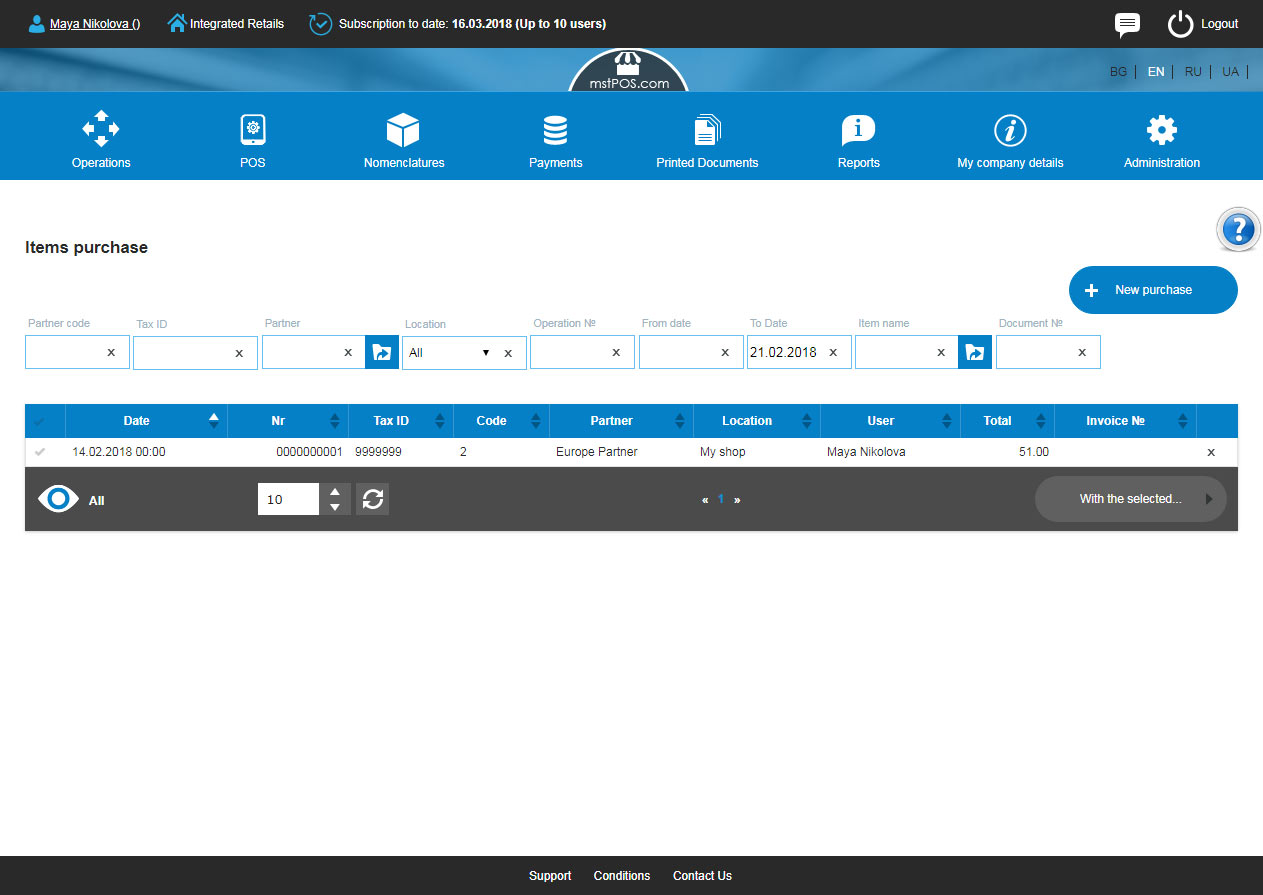Screen dimensions: 1263x895
Task: Go to the Administration menu
Action: 1161,141
